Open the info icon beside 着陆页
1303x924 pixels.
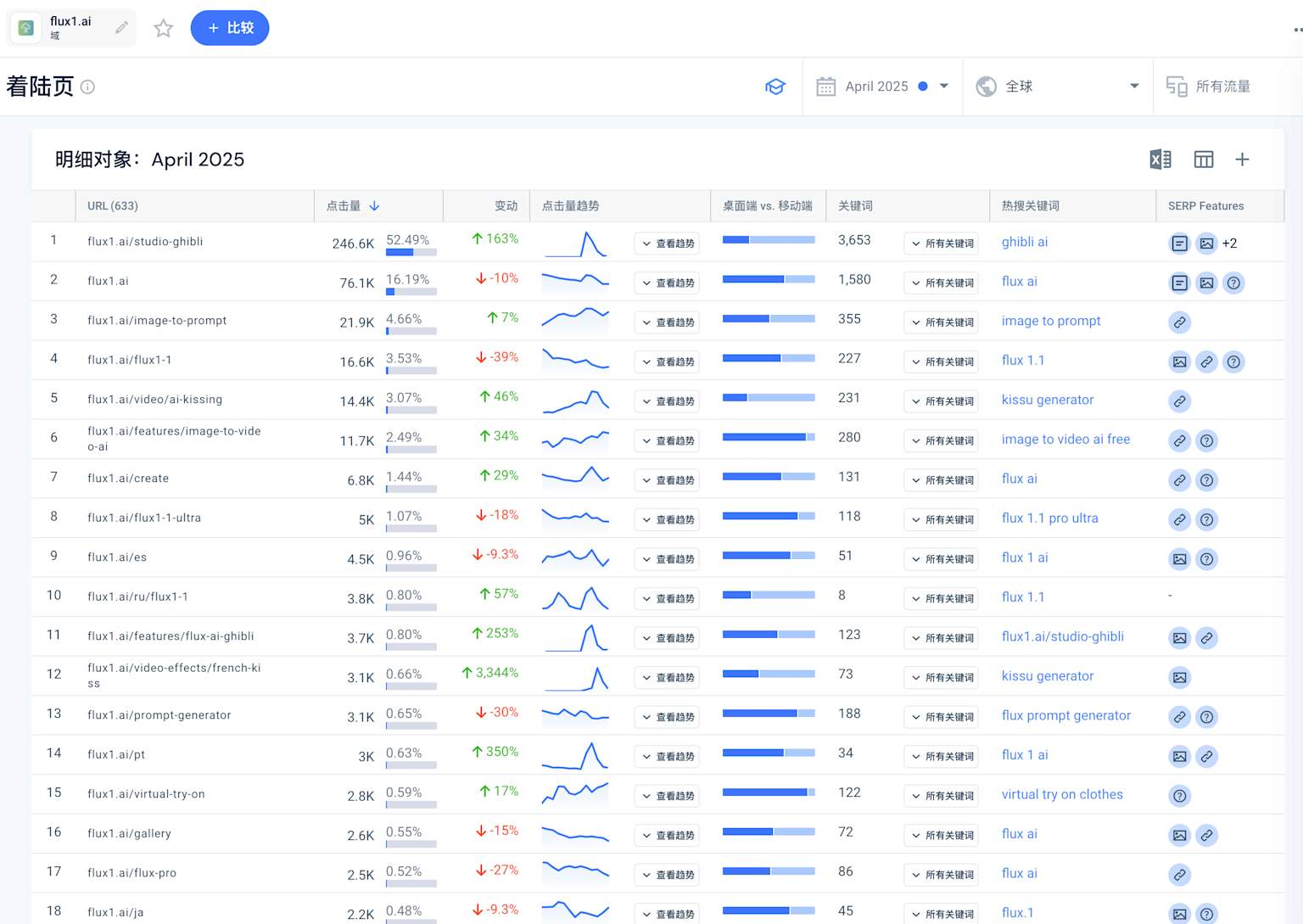click(x=87, y=87)
